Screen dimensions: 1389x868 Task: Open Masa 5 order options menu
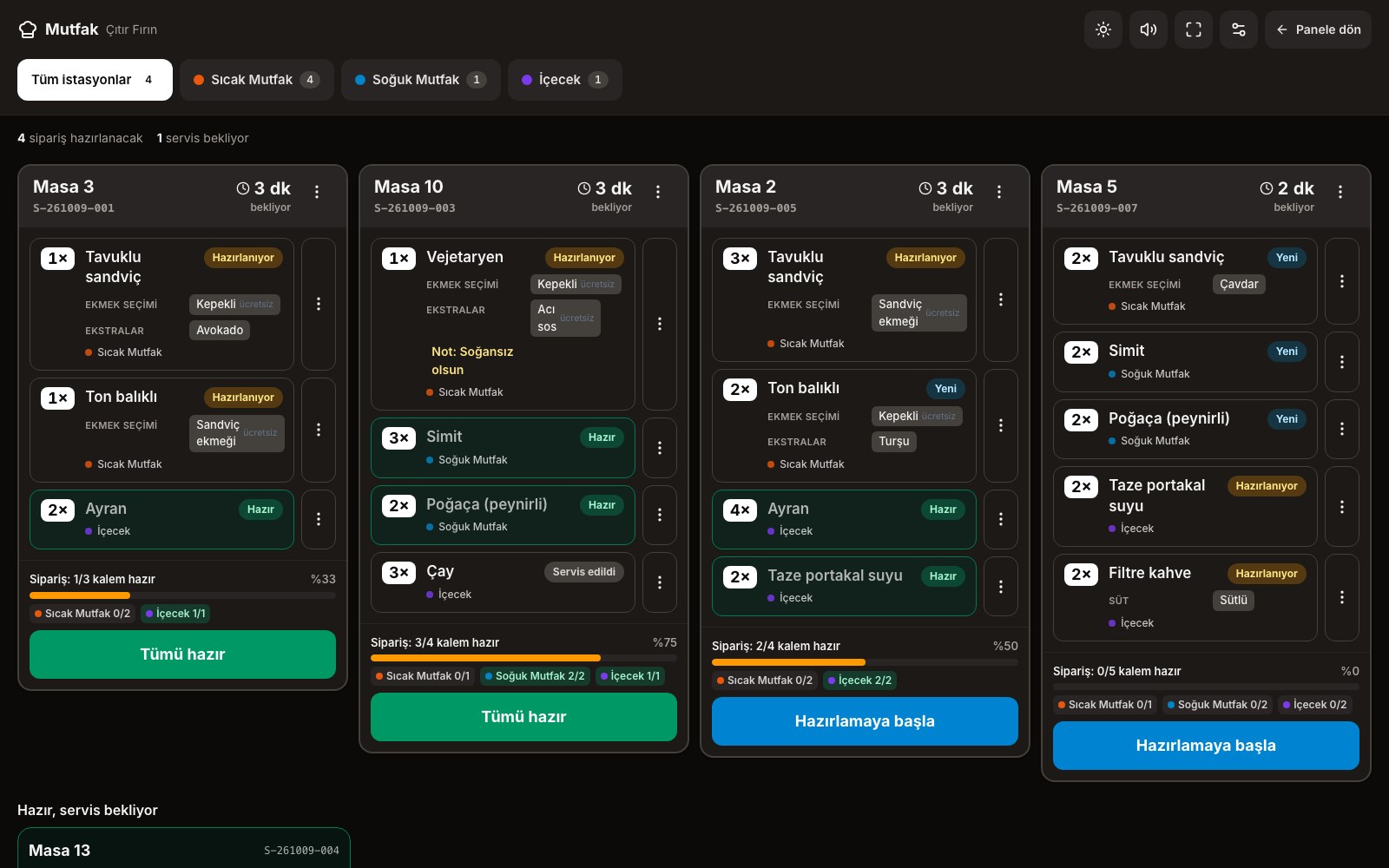point(1340,192)
